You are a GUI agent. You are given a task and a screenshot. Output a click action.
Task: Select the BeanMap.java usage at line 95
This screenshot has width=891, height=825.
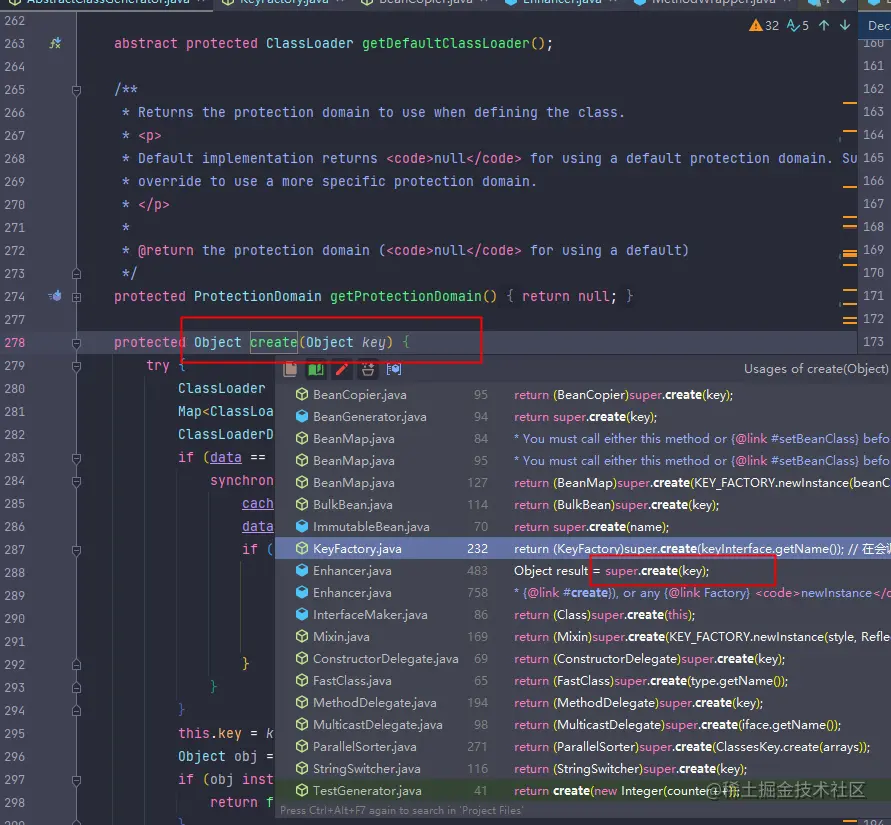[583, 461]
